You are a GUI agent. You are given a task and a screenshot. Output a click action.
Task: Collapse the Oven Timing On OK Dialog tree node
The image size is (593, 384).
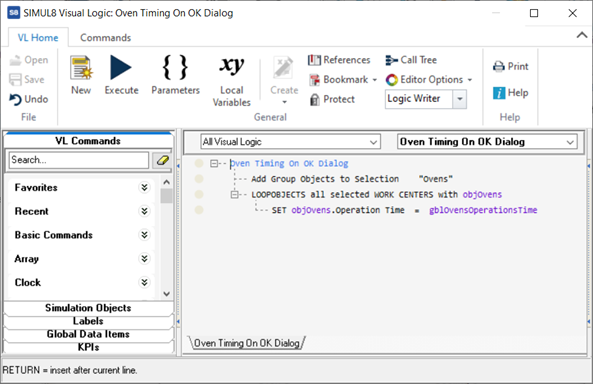pyautogui.click(x=214, y=163)
